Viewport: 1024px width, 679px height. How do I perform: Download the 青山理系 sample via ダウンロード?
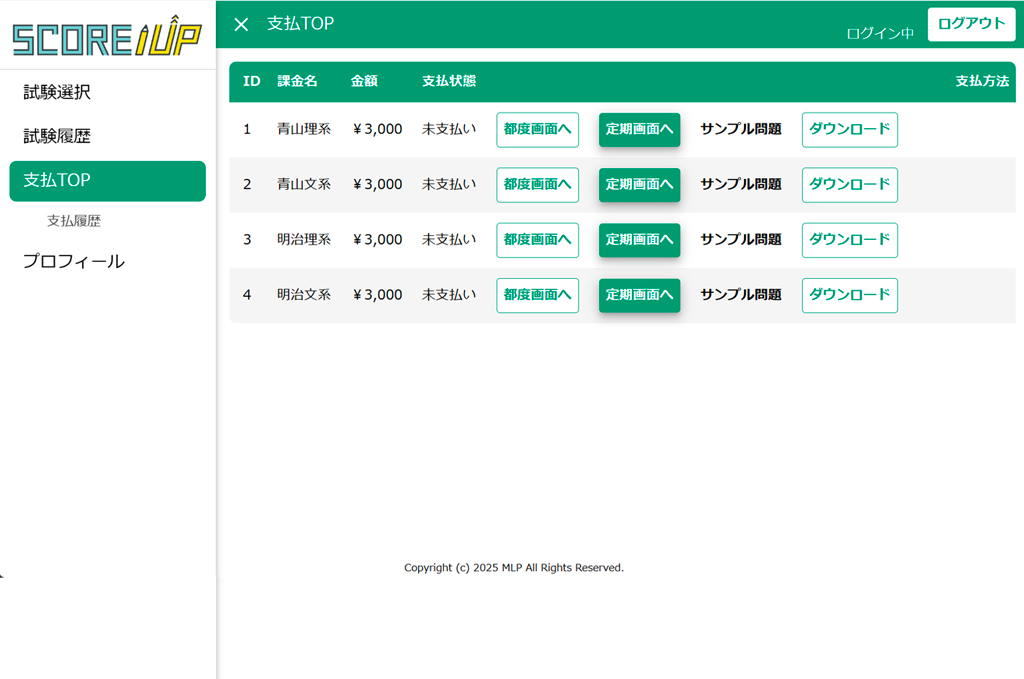tap(849, 129)
